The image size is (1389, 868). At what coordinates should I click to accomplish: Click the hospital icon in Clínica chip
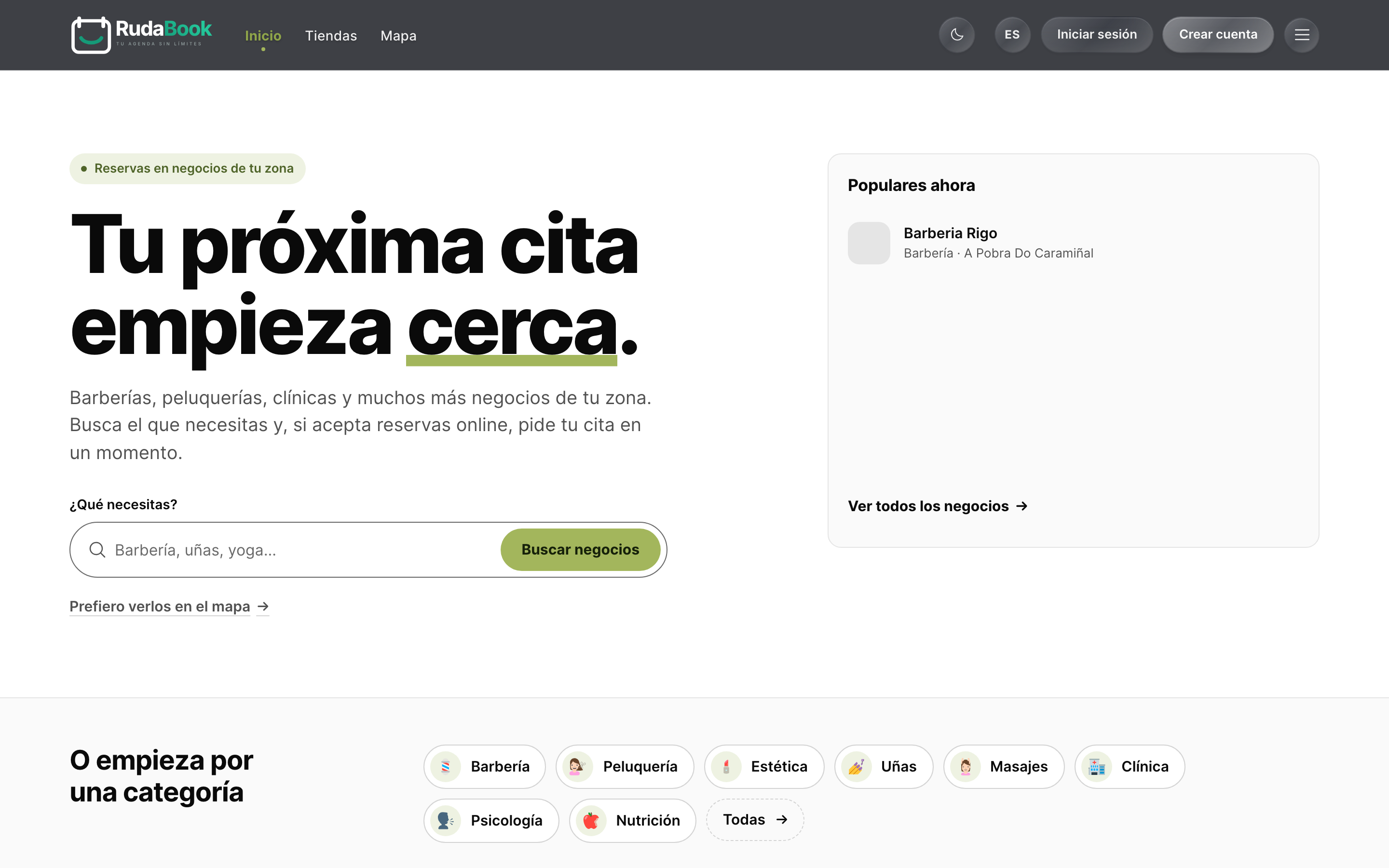[x=1096, y=766]
